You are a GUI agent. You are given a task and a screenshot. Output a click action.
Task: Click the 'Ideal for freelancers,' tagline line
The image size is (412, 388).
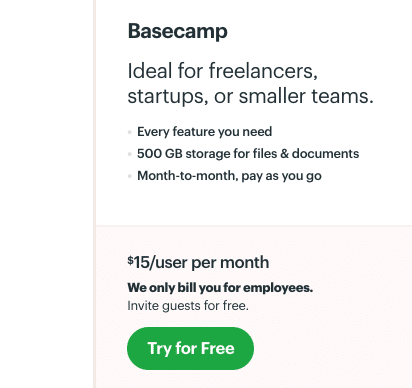pos(223,71)
